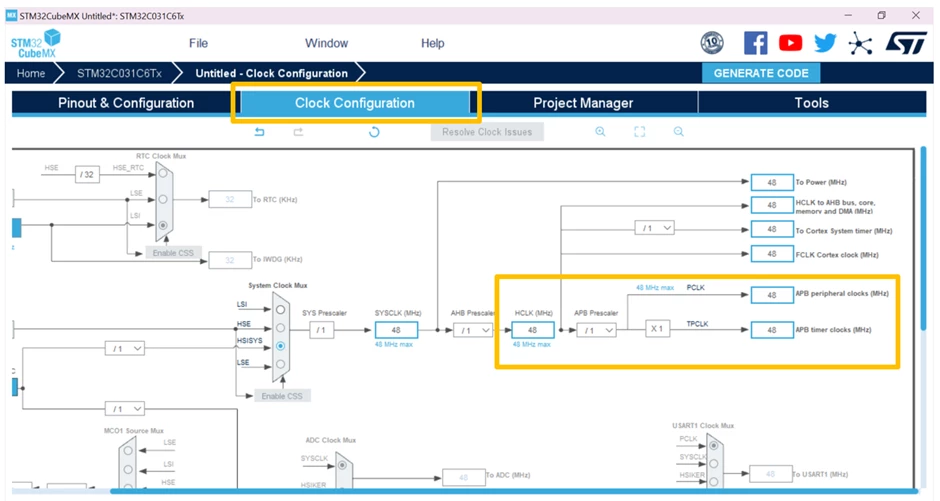Screen dimensions: 940x501
Task: Select LSE input on RTC Clock Mux
Action: [162, 200]
